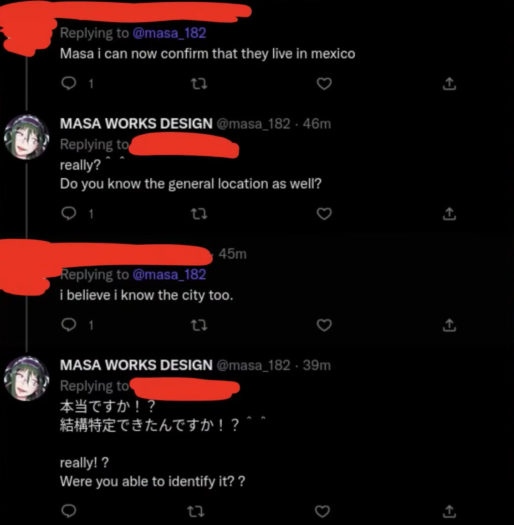Retweet the 'general location as well?' tweet
Image resolution: width=514 pixels, height=525 pixels.
[199, 214]
